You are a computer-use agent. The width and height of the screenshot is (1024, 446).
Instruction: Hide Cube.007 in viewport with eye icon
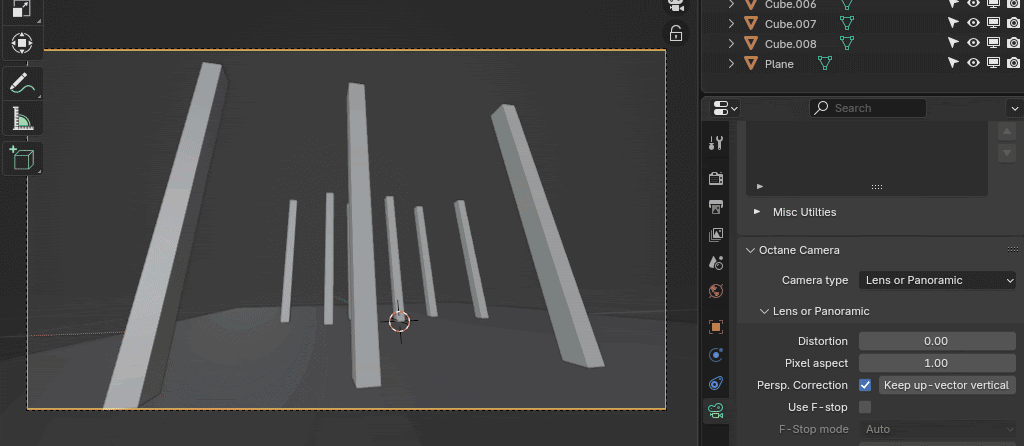[973, 23]
